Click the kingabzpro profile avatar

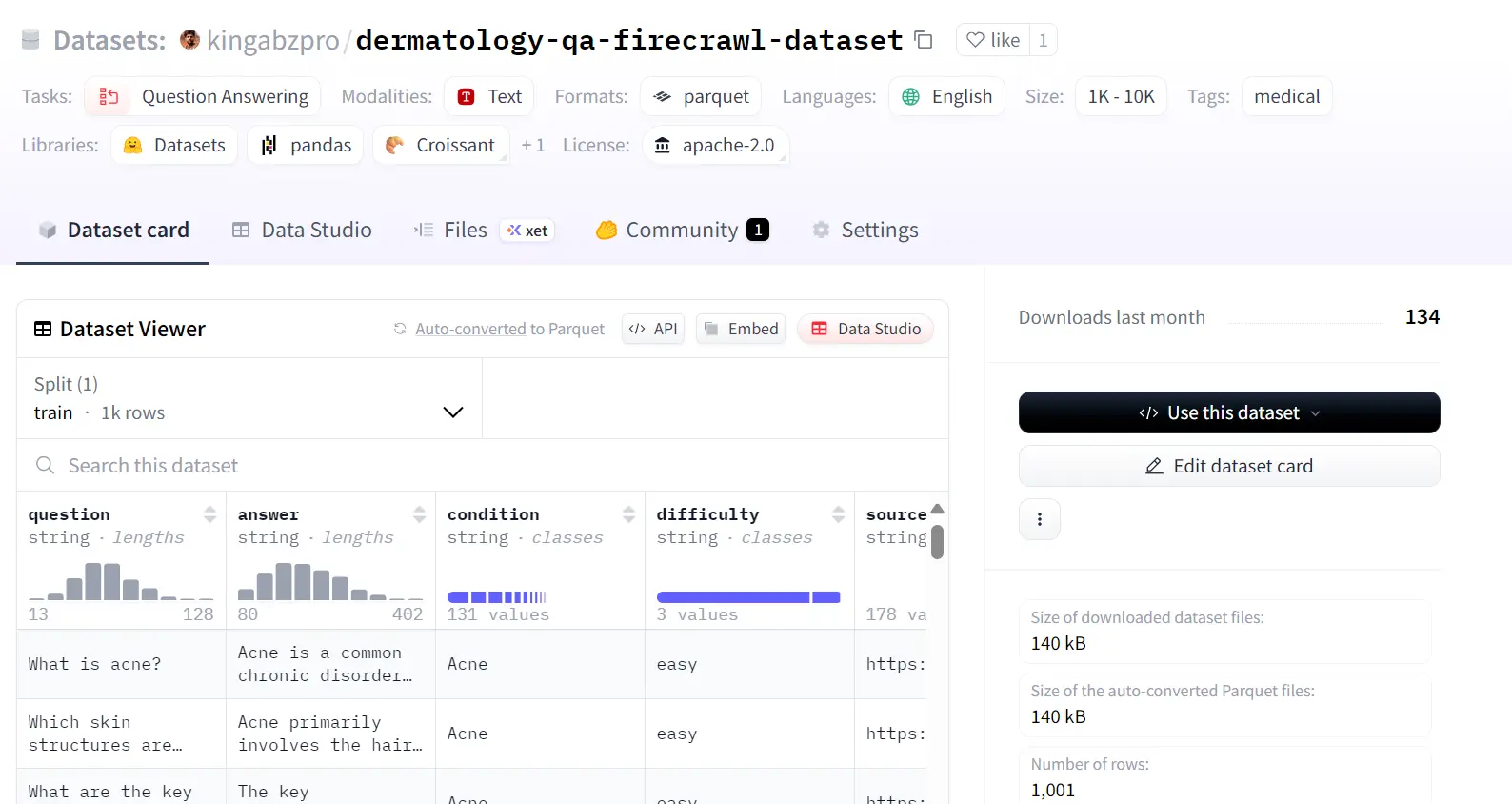(x=189, y=39)
